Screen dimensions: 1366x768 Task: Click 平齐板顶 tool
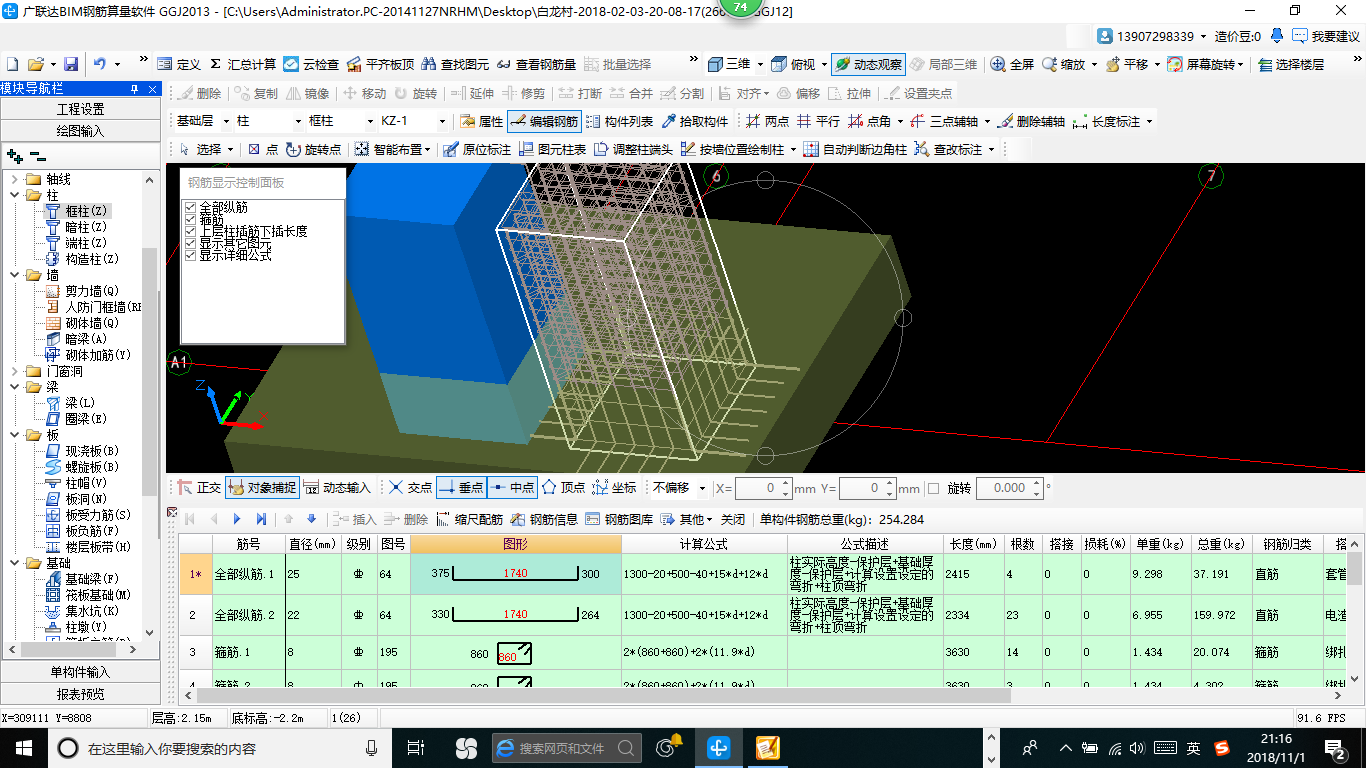[380, 64]
